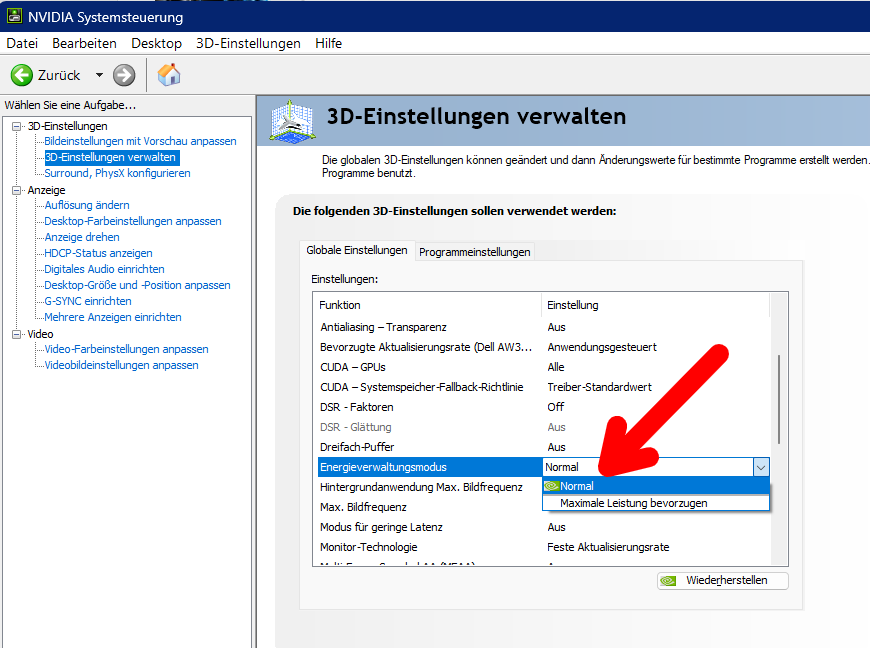870x648 pixels.
Task: Open Mehrere Anzeigen einrichten
Action: click(x=113, y=317)
